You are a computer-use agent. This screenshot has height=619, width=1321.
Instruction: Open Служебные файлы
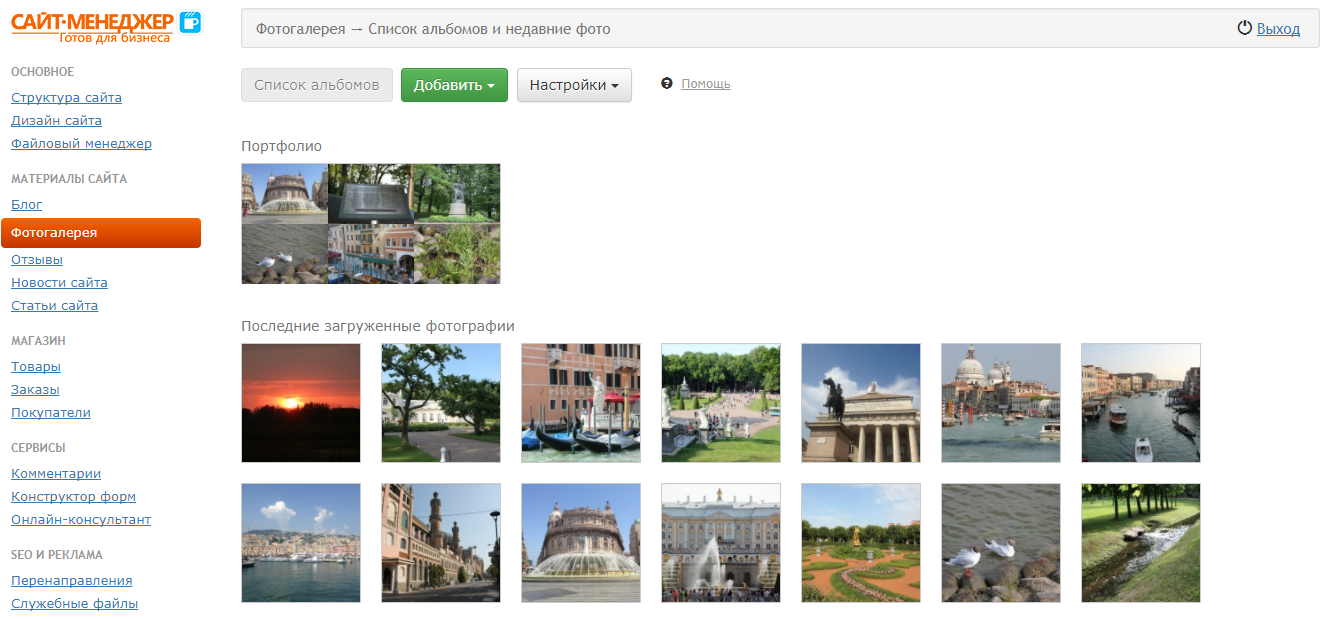pos(74,604)
